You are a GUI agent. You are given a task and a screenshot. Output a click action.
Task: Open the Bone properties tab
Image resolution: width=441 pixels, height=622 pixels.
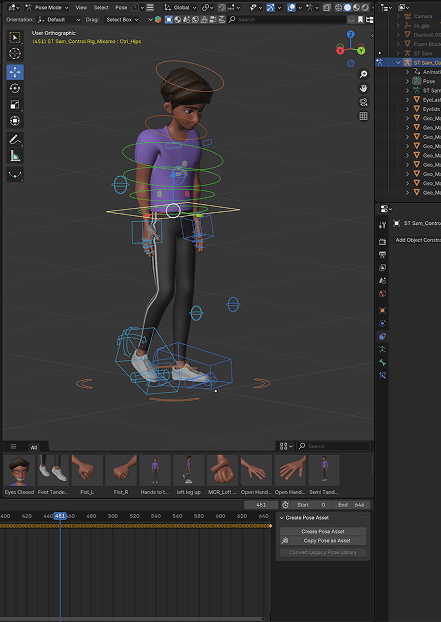(382, 362)
